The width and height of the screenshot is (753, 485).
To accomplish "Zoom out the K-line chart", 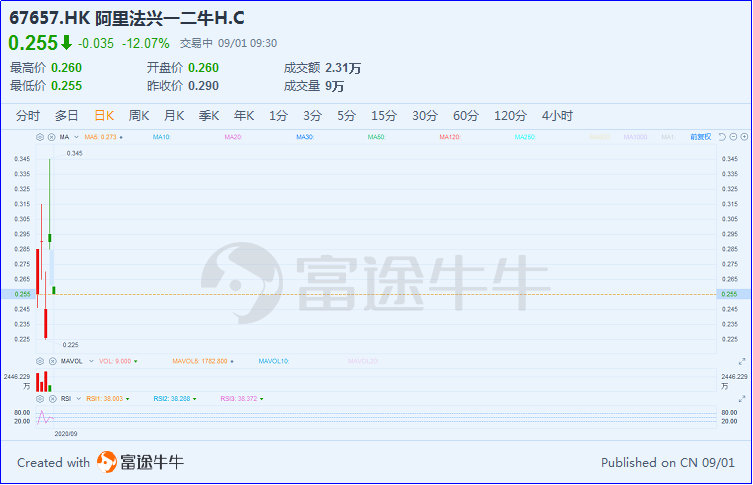I will tap(733, 137).
